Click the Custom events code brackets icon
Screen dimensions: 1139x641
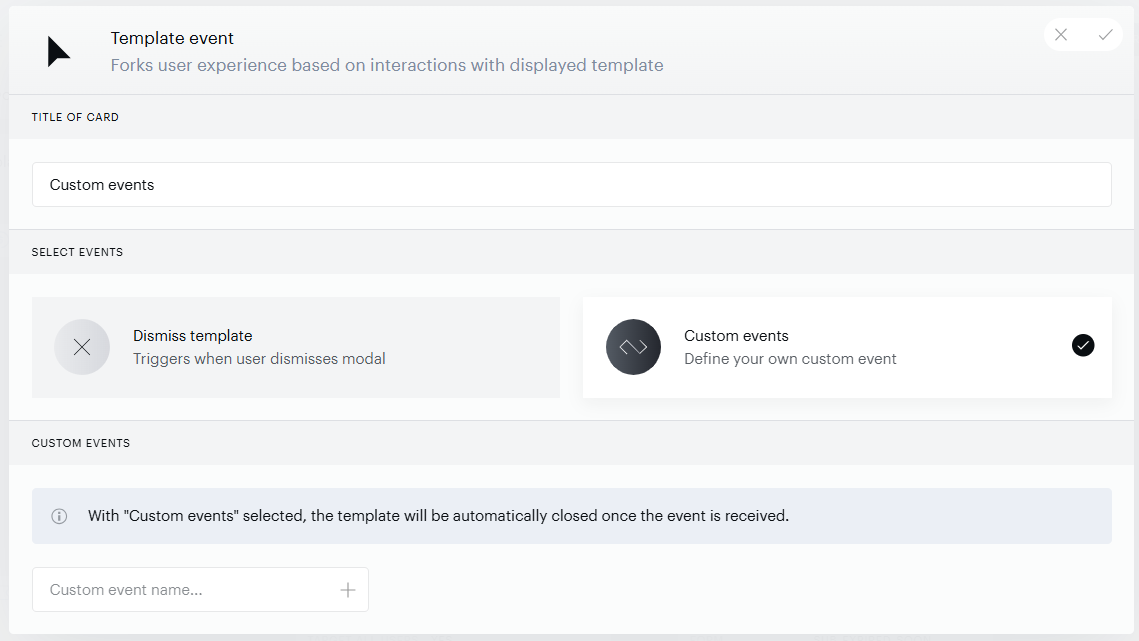pos(633,347)
